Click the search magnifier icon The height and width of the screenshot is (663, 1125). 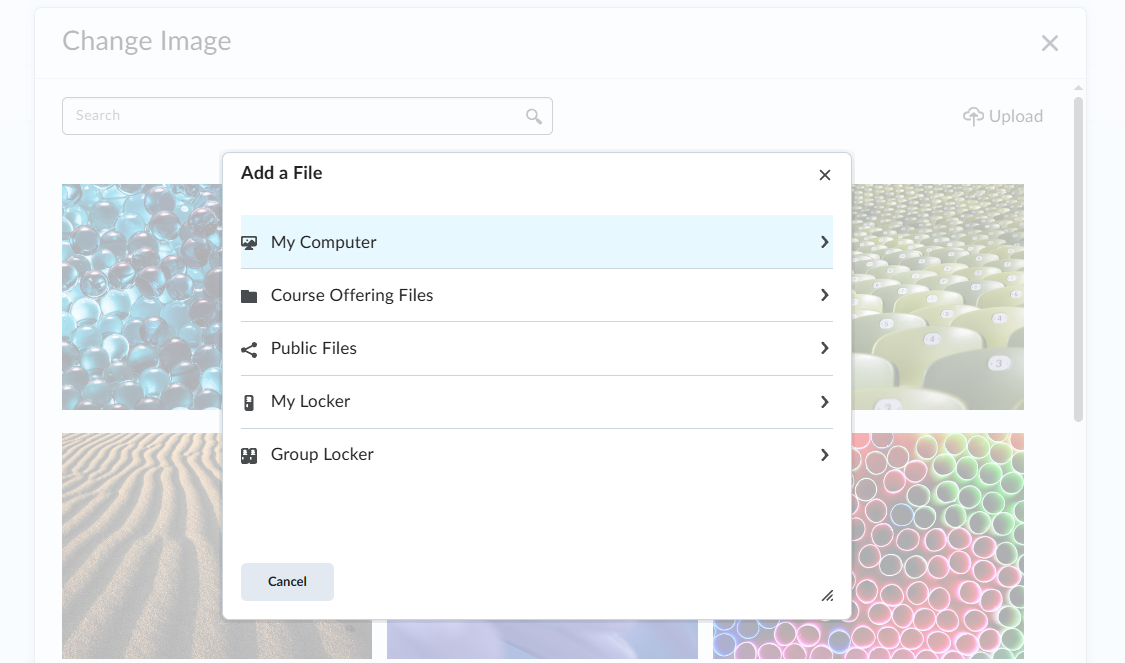point(534,116)
